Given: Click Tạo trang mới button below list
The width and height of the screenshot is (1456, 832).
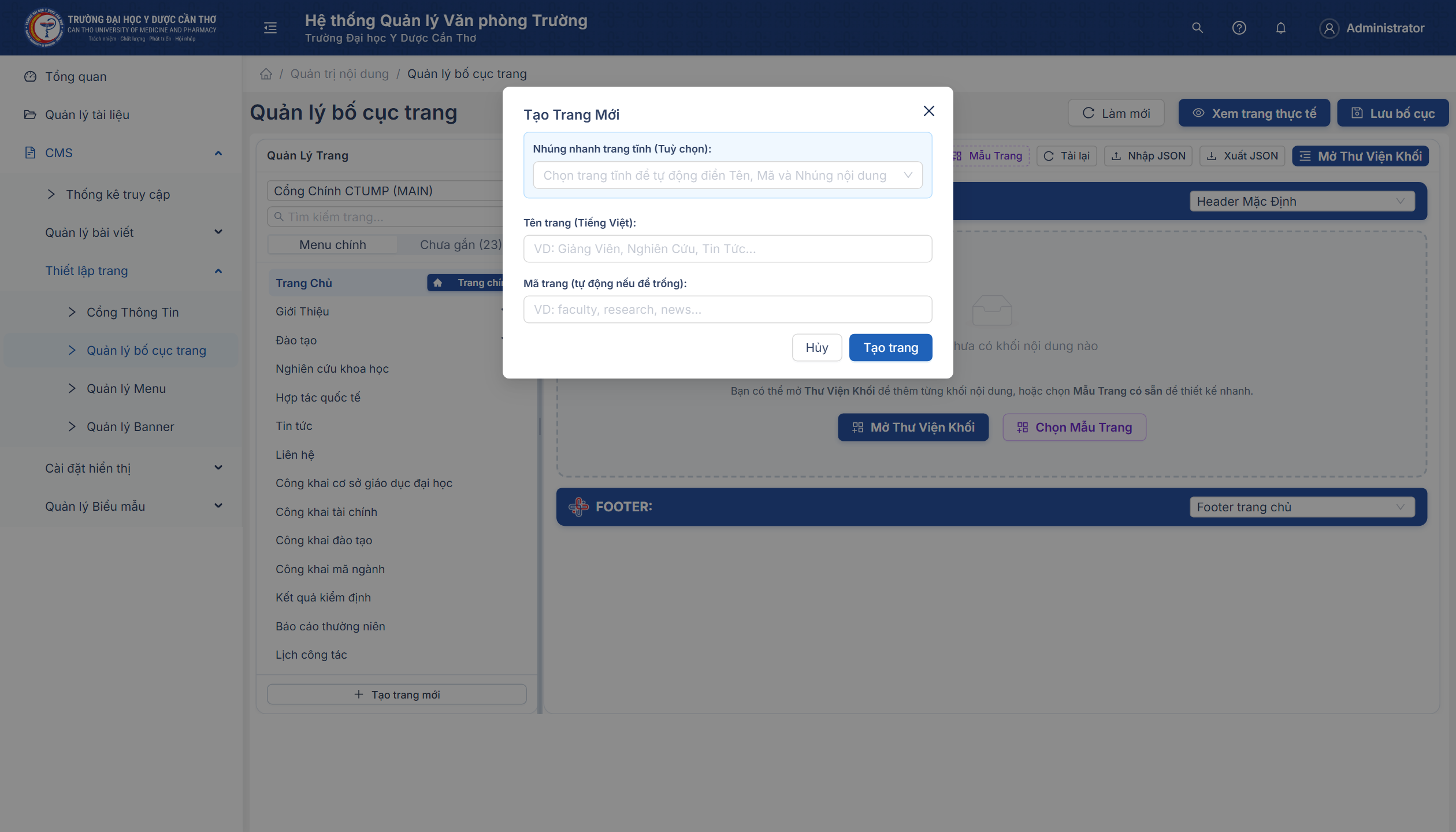Looking at the screenshot, I should [x=396, y=694].
